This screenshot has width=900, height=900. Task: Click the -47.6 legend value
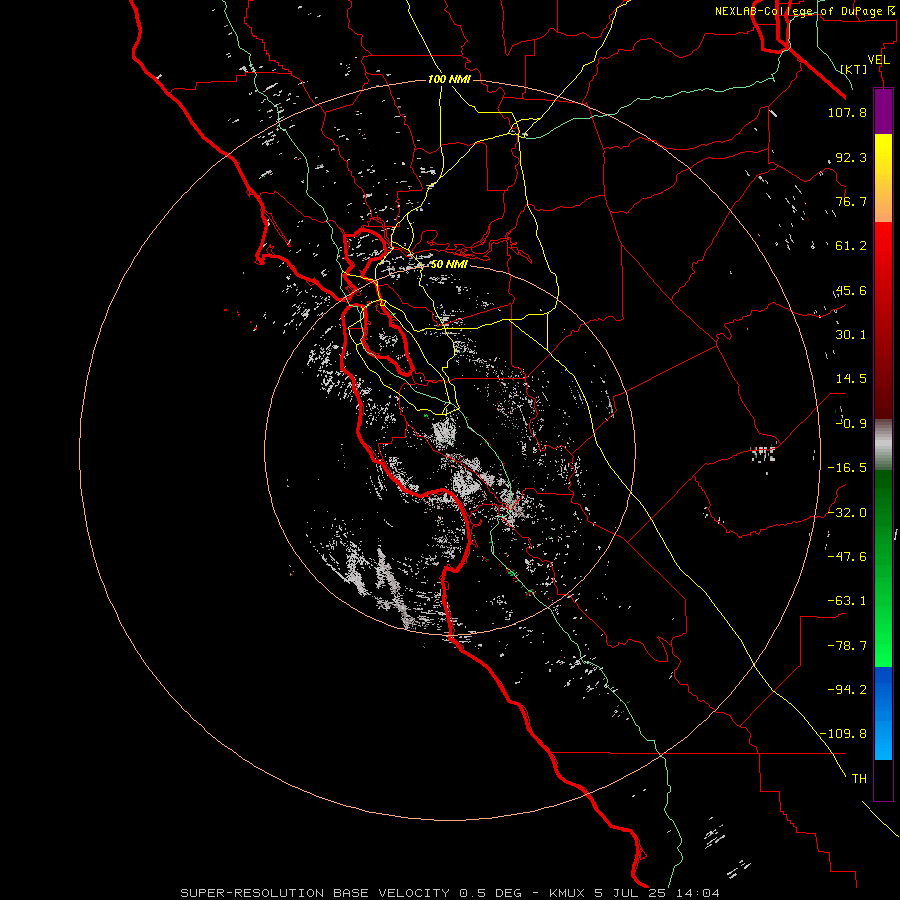pos(847,557)
